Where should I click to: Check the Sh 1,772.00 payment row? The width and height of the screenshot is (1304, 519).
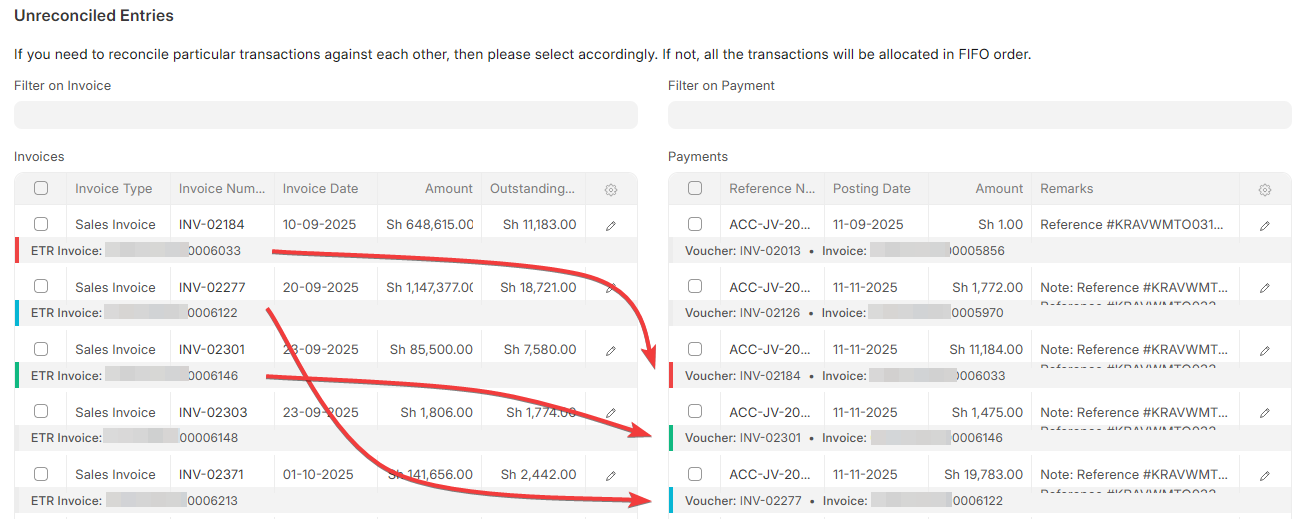pos(695,287)
